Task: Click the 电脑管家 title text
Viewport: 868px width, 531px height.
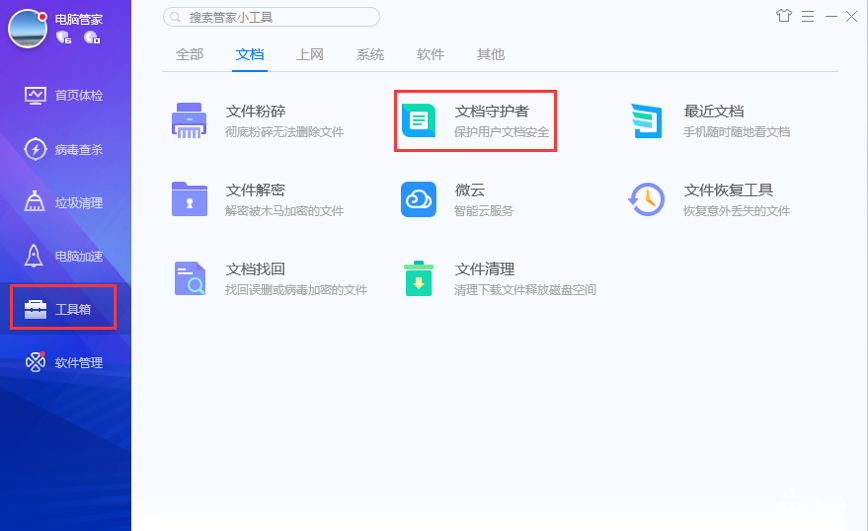Action: click(x=79, y=19)
